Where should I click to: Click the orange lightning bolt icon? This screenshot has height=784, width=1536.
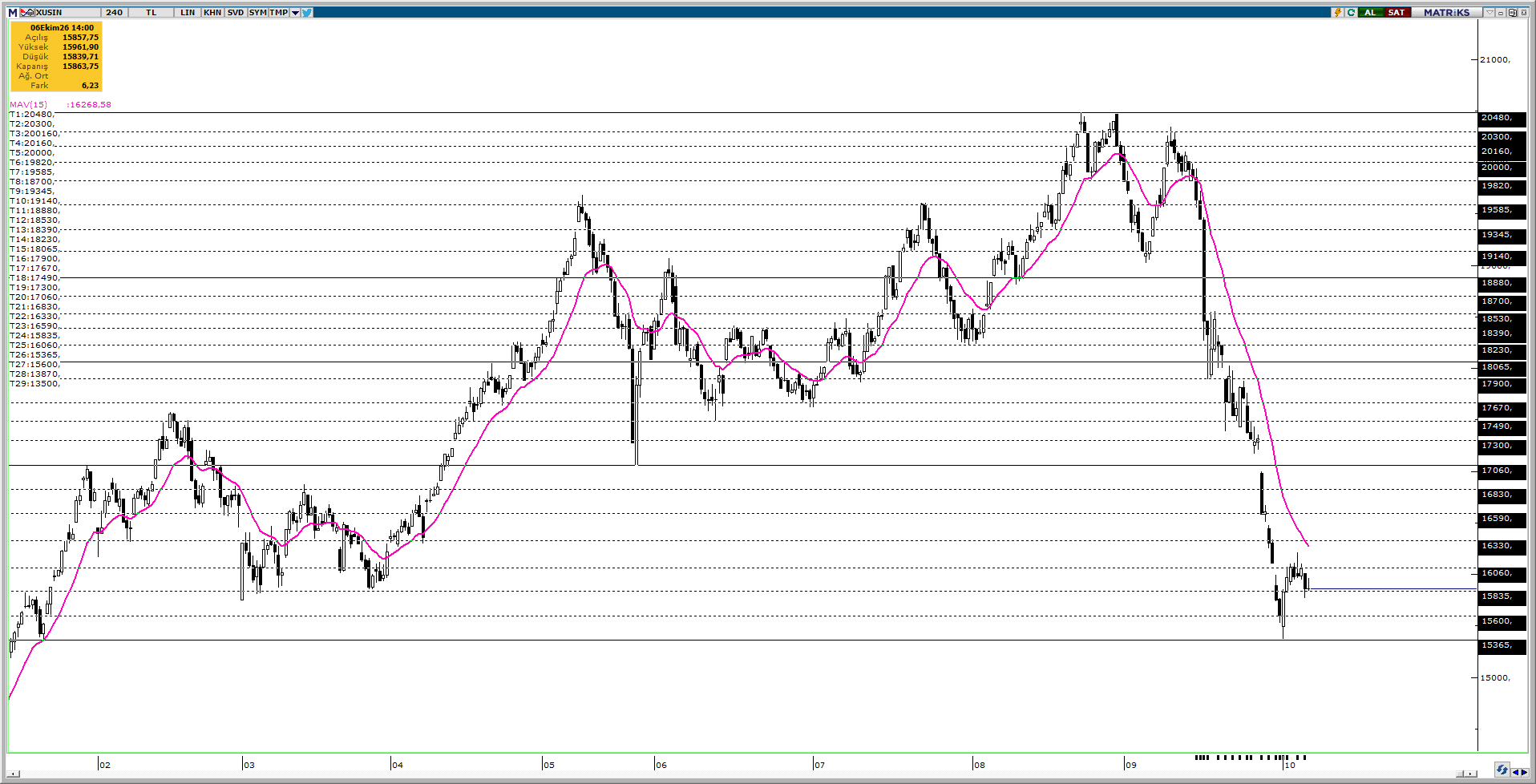pyautogui.click(x=1337, y=13)
